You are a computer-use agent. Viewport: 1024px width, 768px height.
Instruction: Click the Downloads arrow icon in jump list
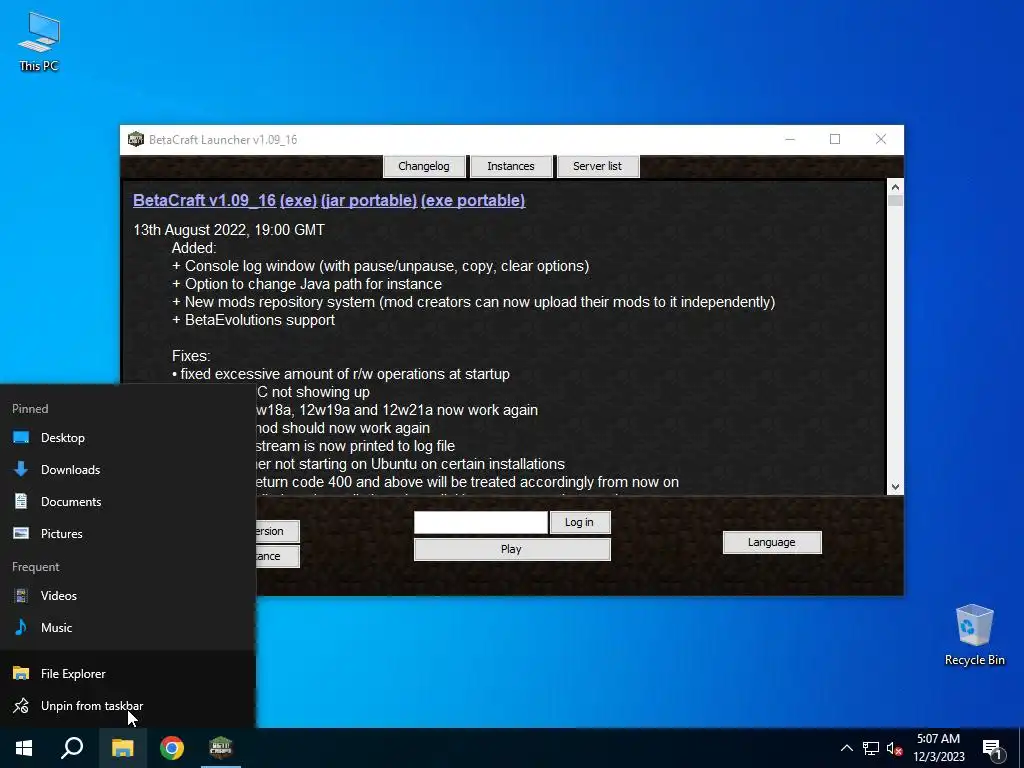point(21,469)
